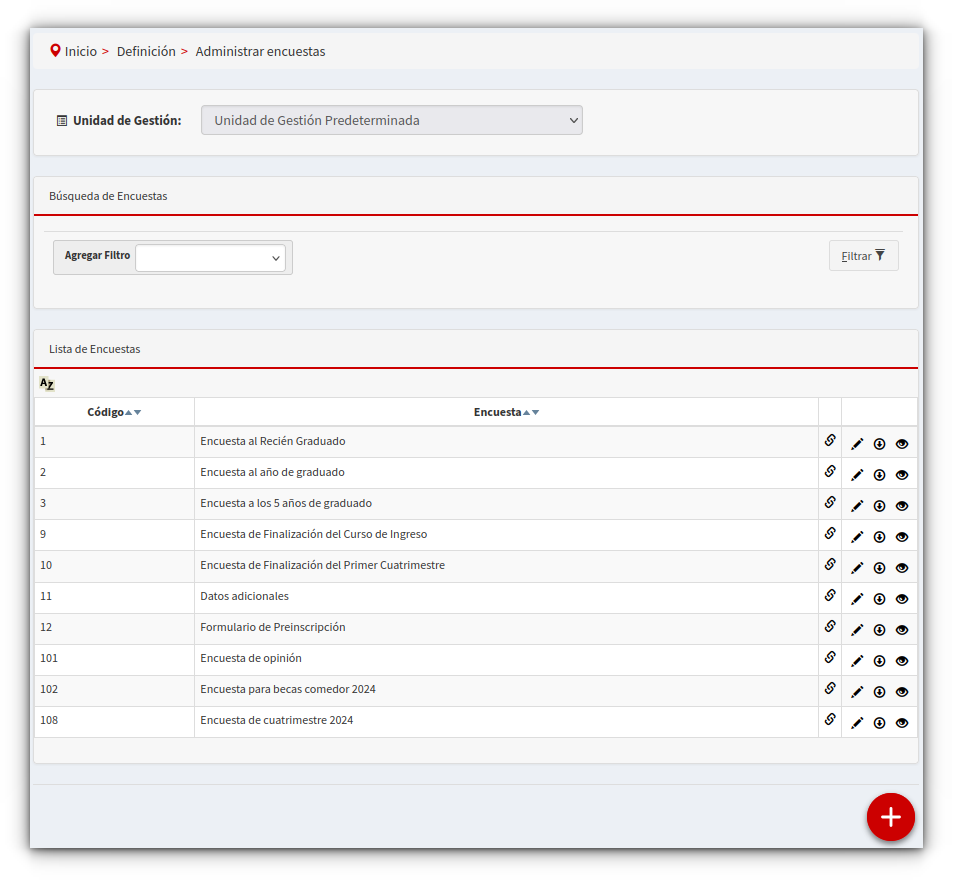Viewport: 953px width, 880px height.
Task: Expand the Agregar Filtro dropdown
Action: tap(211, 258)
